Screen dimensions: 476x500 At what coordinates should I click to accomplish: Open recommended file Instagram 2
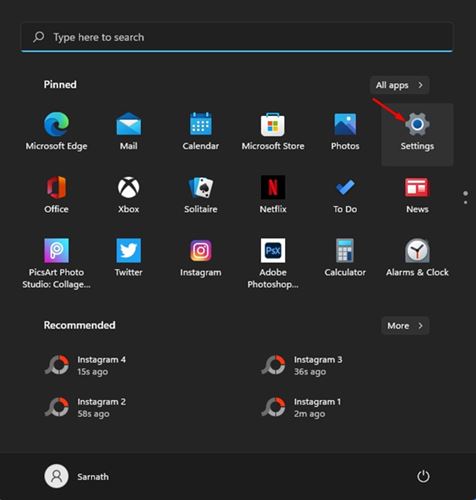coord(86,407)
